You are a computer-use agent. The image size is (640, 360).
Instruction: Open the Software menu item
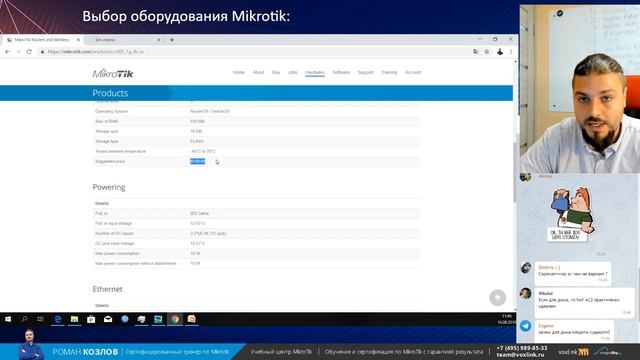click(341, 72)
